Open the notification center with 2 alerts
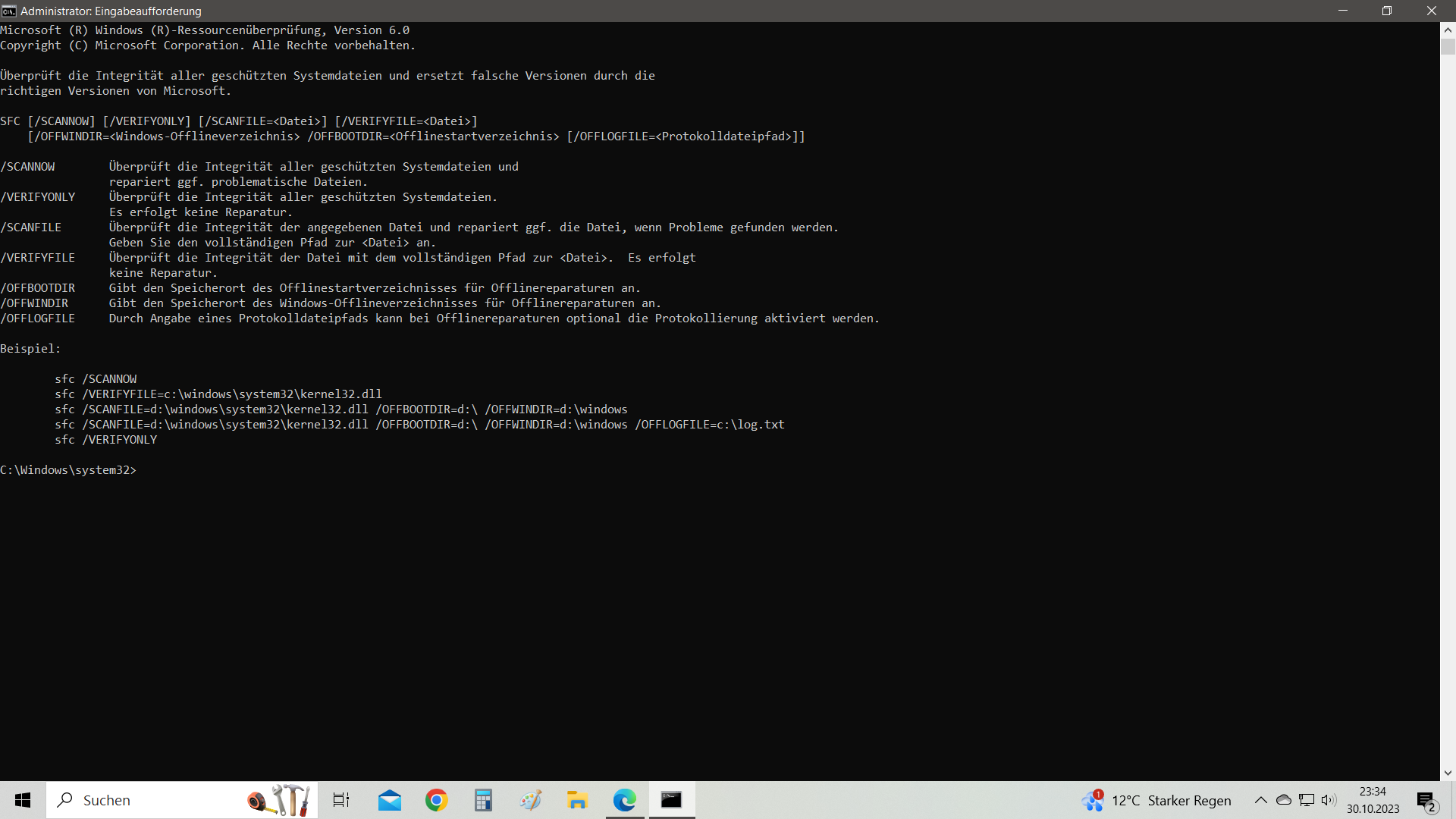The image size is (1456, 819). click(x=1426, y=800)
